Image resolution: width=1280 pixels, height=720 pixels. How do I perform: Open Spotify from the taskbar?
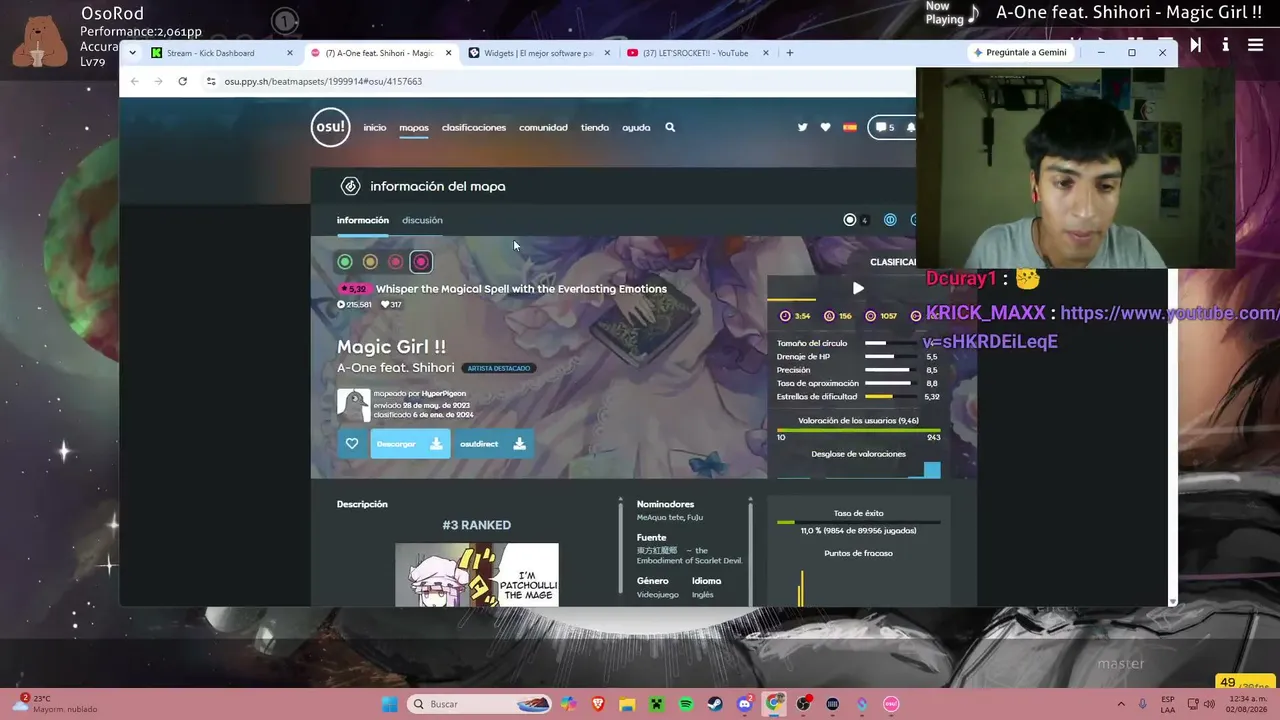click(x=686, y=704)
